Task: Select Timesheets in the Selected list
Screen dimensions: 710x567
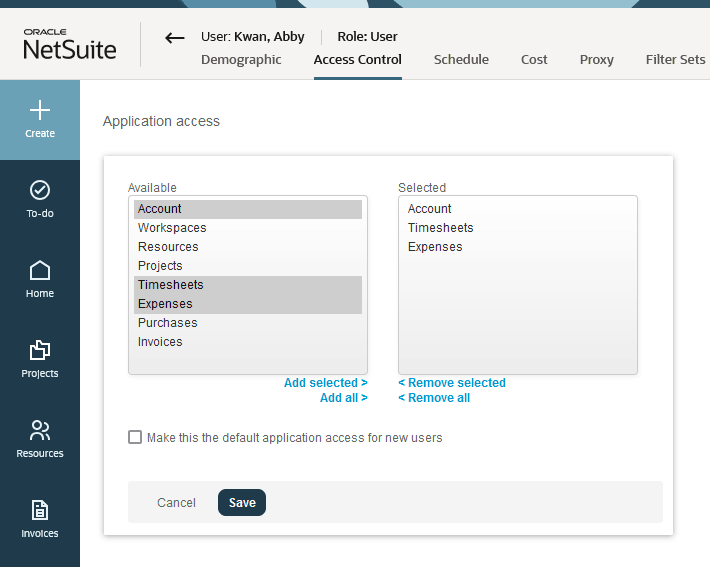Action: click(518, 228)
